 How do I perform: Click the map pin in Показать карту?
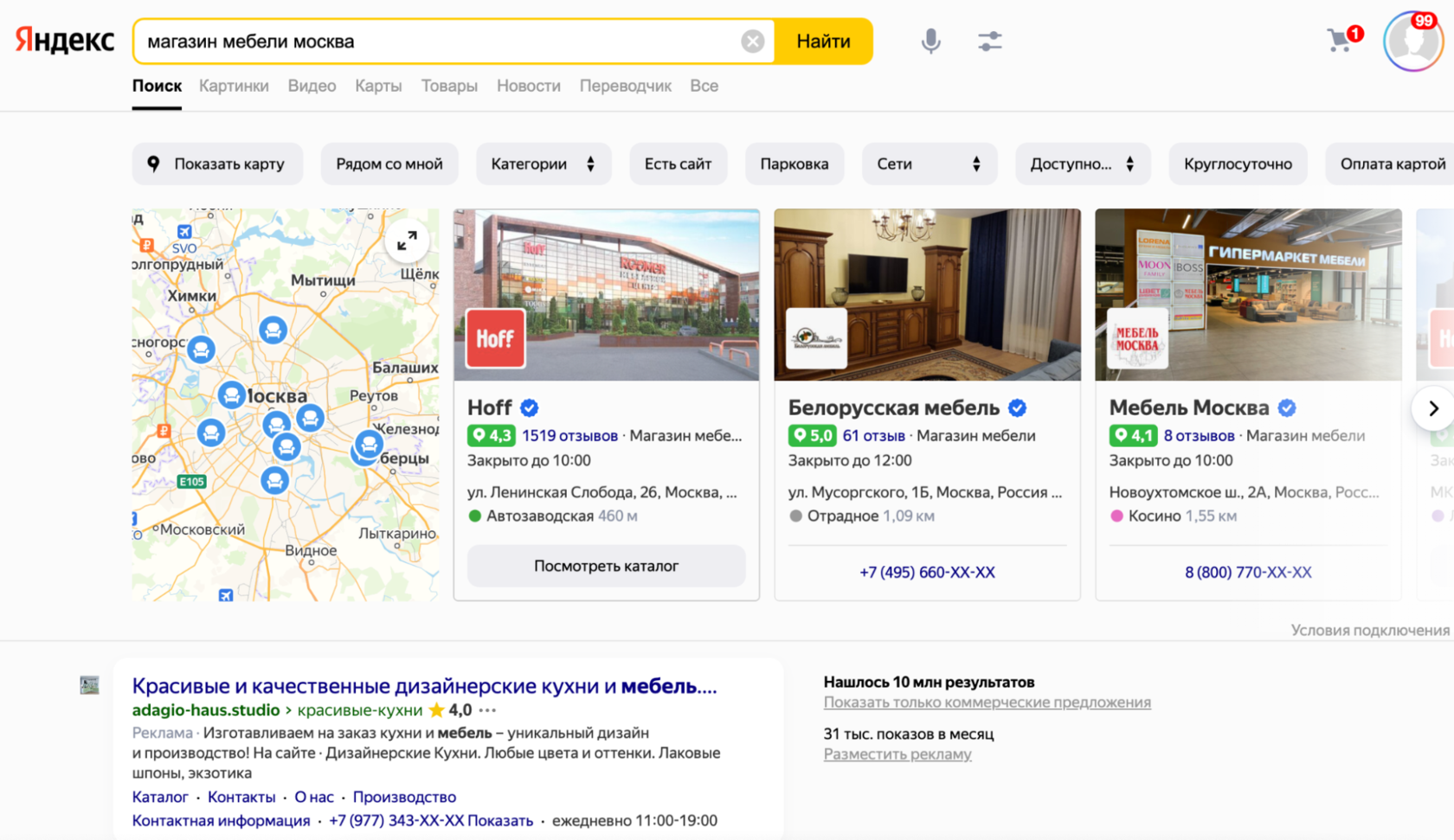pyautogui.click(x=153, y=164)
